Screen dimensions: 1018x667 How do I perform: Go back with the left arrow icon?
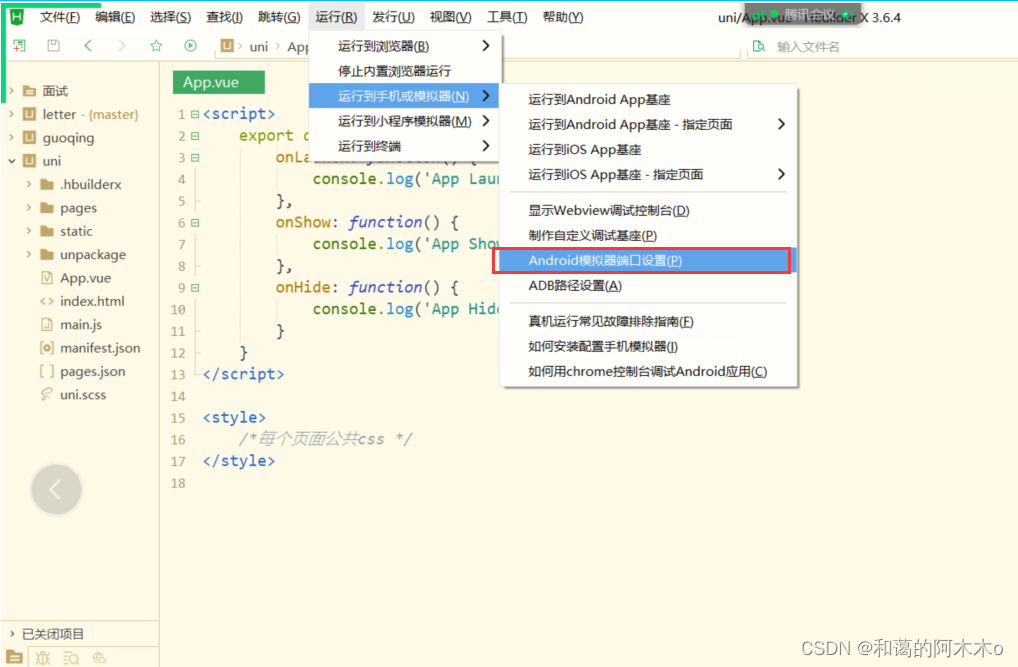pyautogui.click(x=88, y=45)
